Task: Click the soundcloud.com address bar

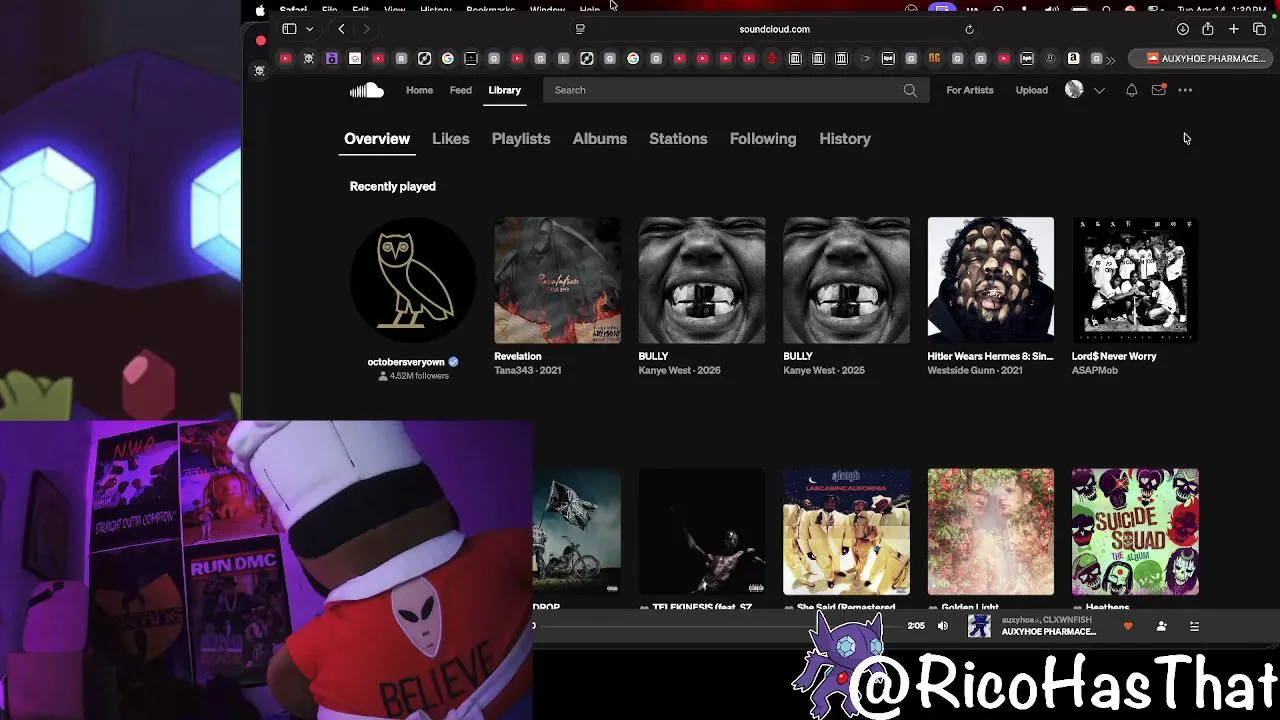Action: click(x=775, y=29)
